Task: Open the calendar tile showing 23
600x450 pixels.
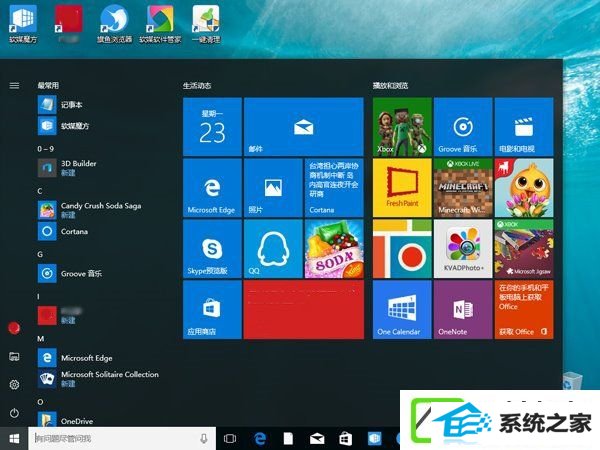Action: [212, 127]
